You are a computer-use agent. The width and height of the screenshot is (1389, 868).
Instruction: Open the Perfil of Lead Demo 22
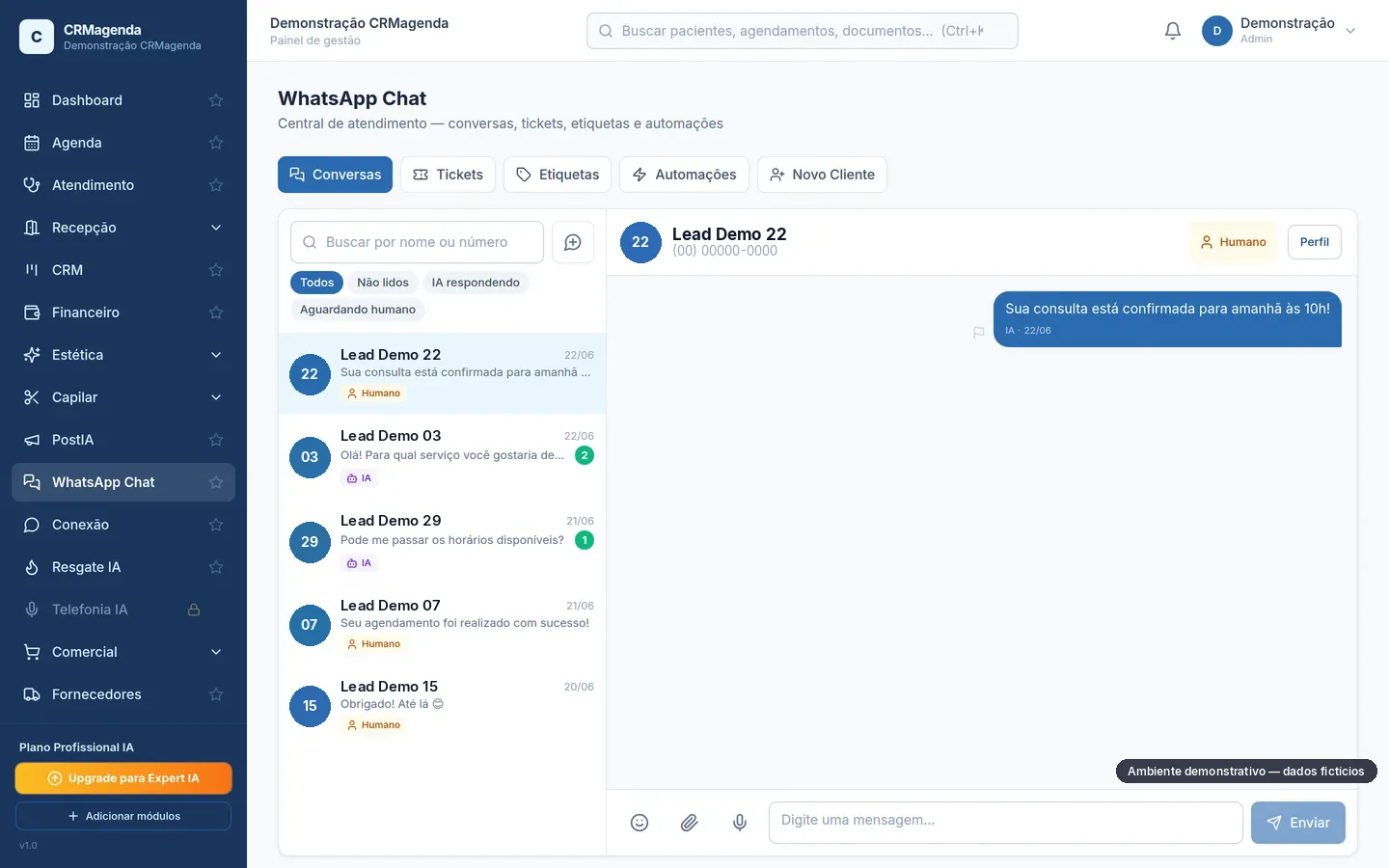(x=1315, y=242)
